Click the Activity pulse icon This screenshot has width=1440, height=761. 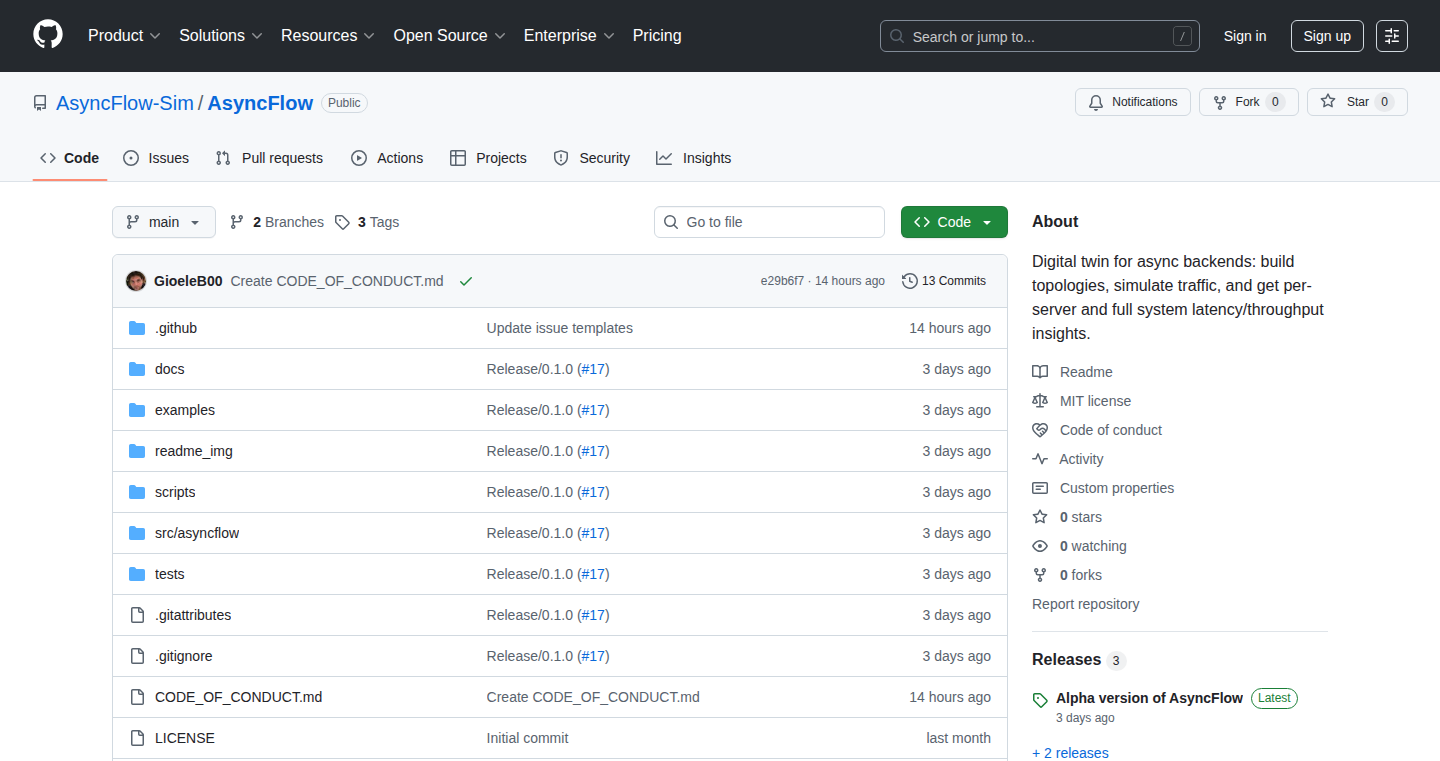tap(1040, 459)
